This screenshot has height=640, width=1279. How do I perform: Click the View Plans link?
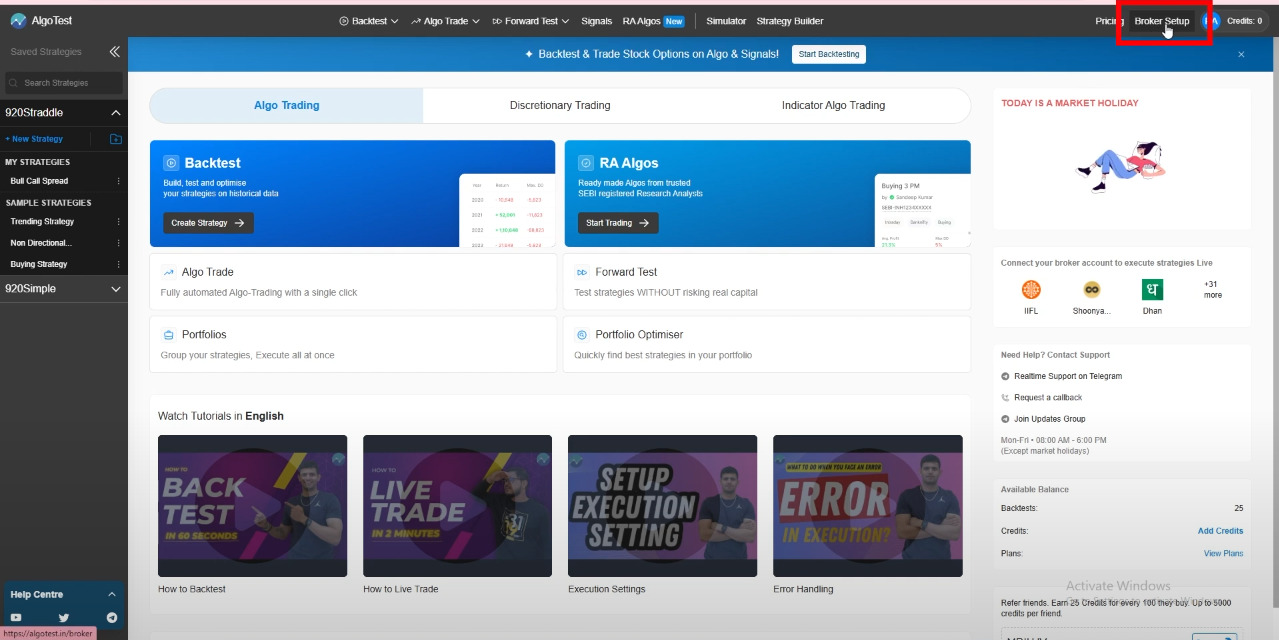[x=1223, y=553]
